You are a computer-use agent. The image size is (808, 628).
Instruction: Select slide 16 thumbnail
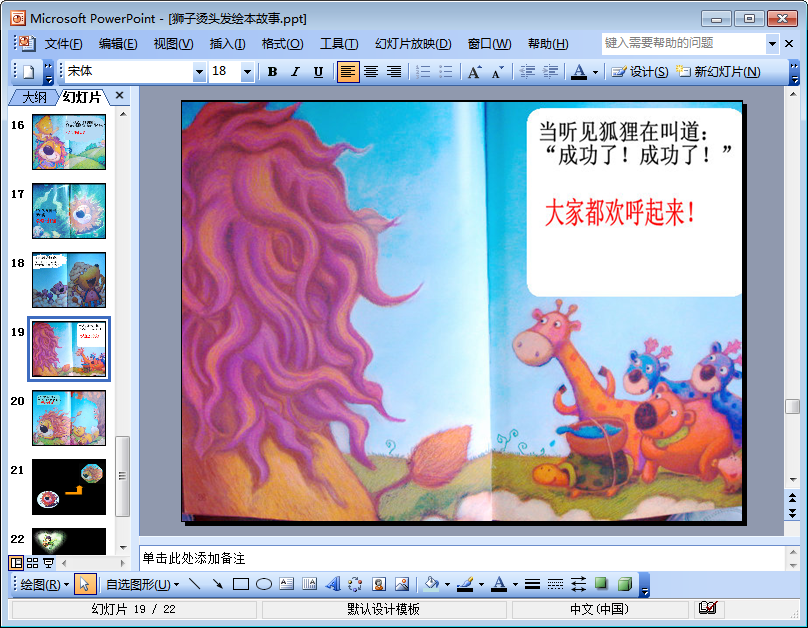coord(69,142)
